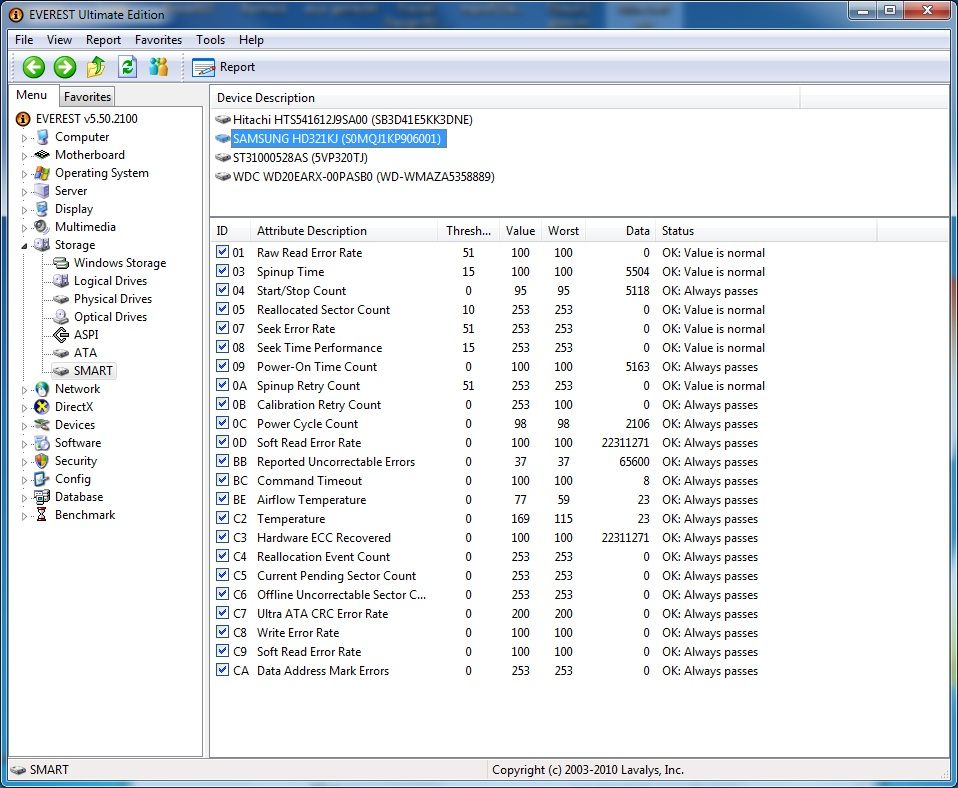Switch to the Favorites tab
Image resolution: width=958 pixels, height=788 pixels.
point(87,97)
